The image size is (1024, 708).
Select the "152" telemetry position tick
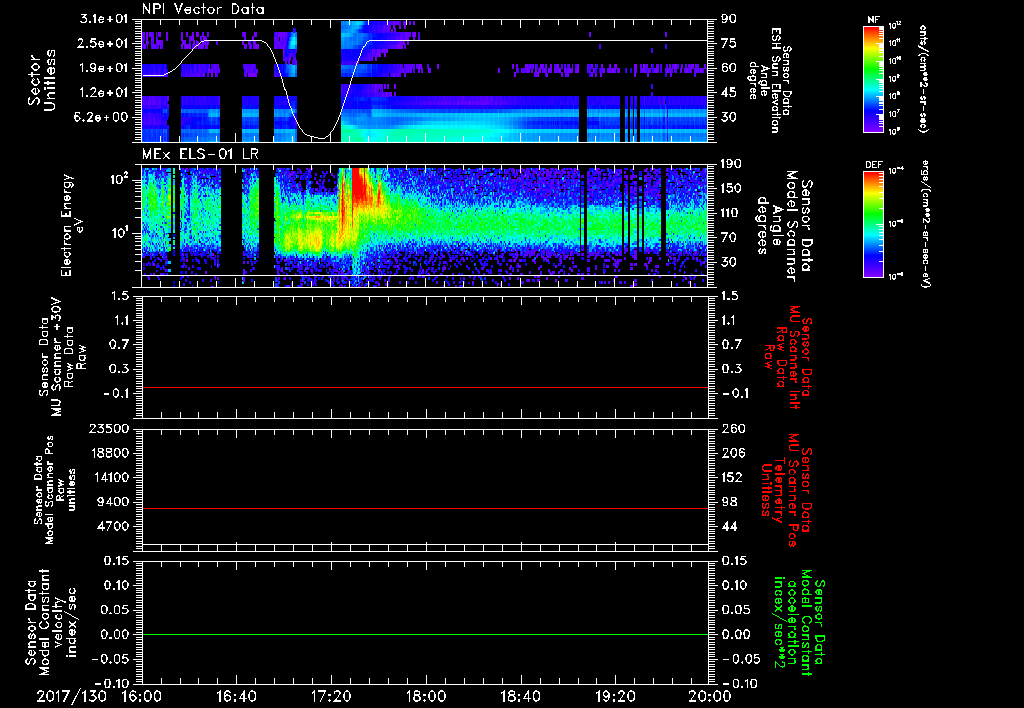(x=731, y=477)
